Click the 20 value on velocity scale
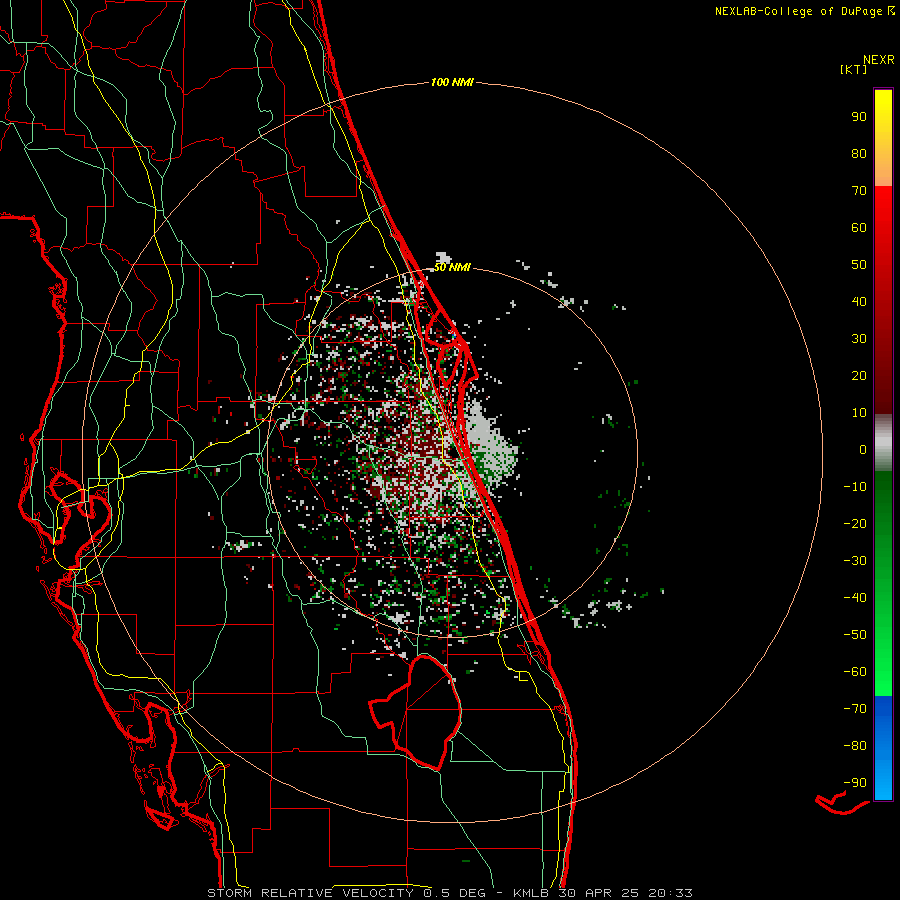Image resolution: width=900 pixels, height=900 pixels. [859, 376]
